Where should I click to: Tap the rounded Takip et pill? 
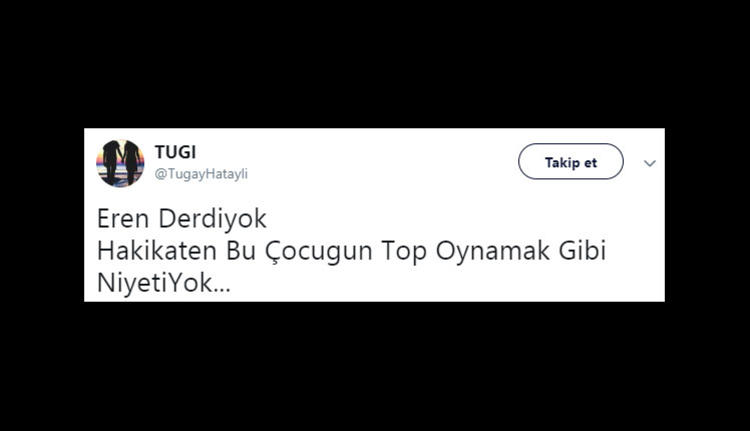(571, 162)
